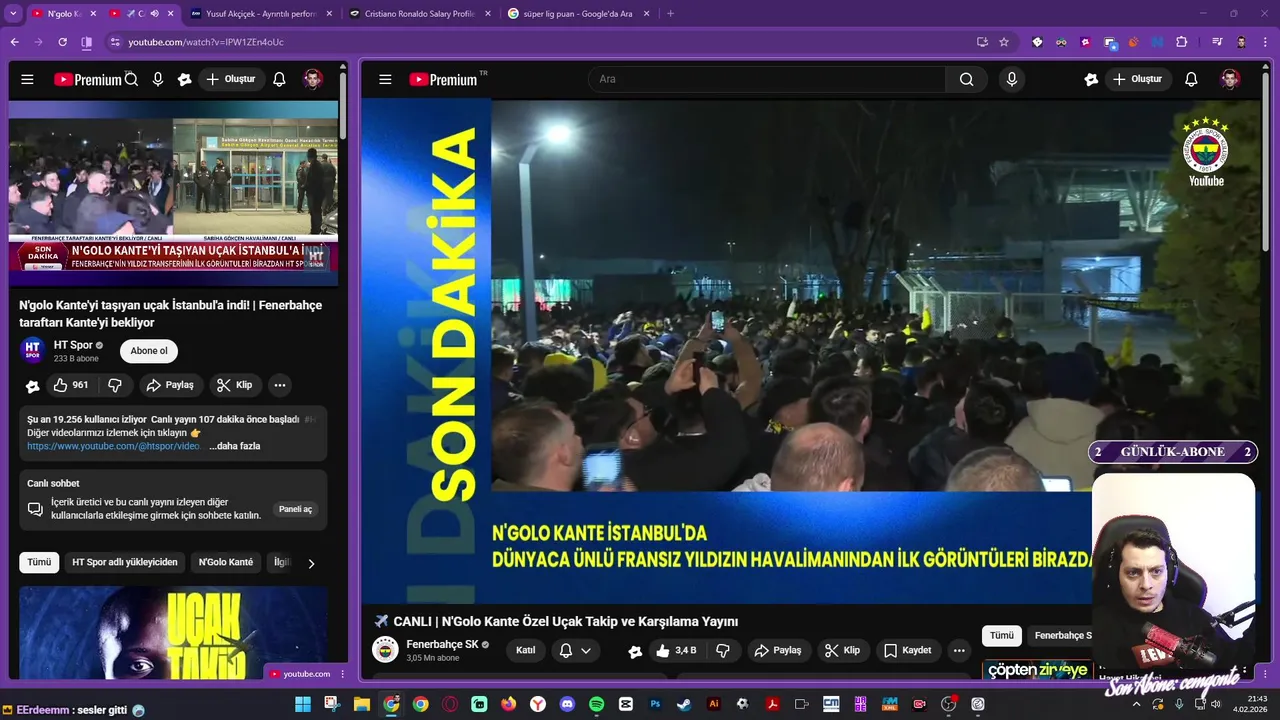Click the search magnifier icon in left window

(x=131, y=79)
